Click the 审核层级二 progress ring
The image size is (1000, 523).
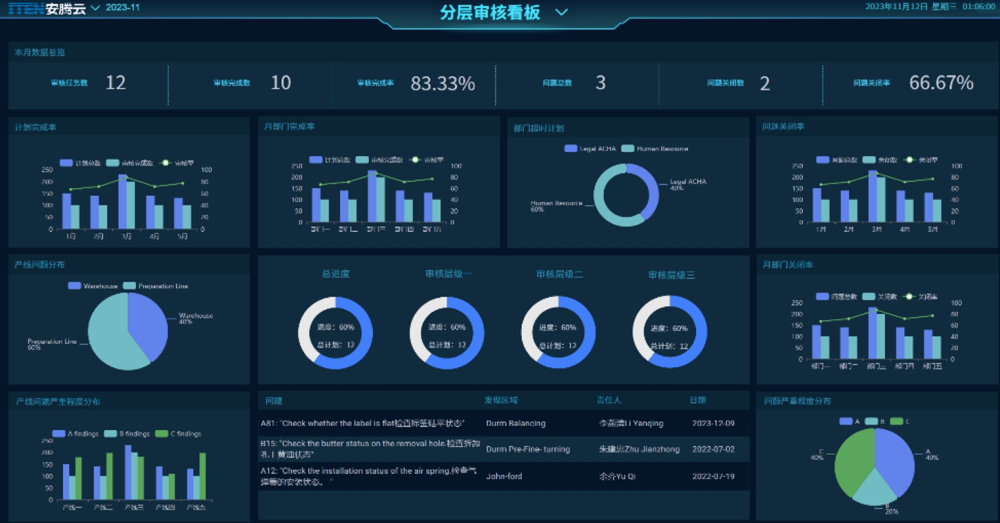[x=559, y=332]
